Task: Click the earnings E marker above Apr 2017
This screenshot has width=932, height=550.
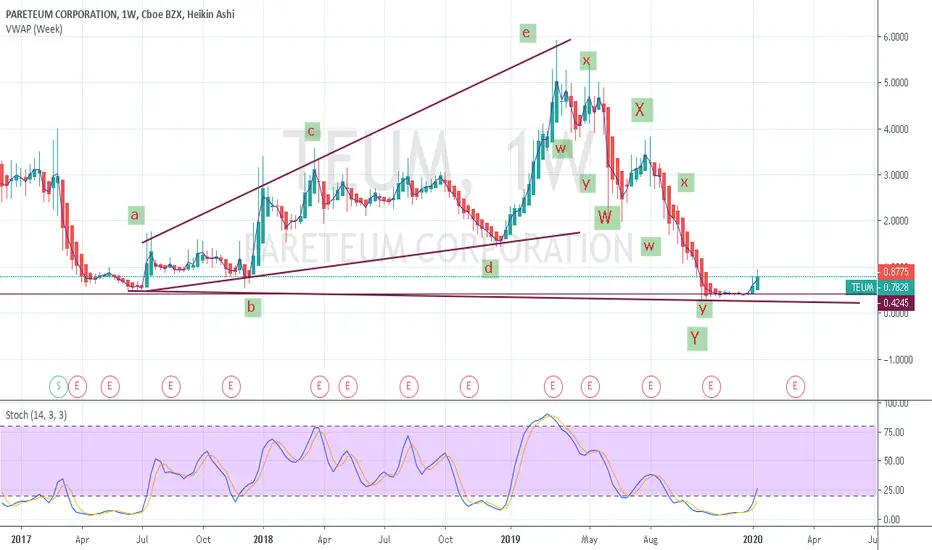Action: 77,386
